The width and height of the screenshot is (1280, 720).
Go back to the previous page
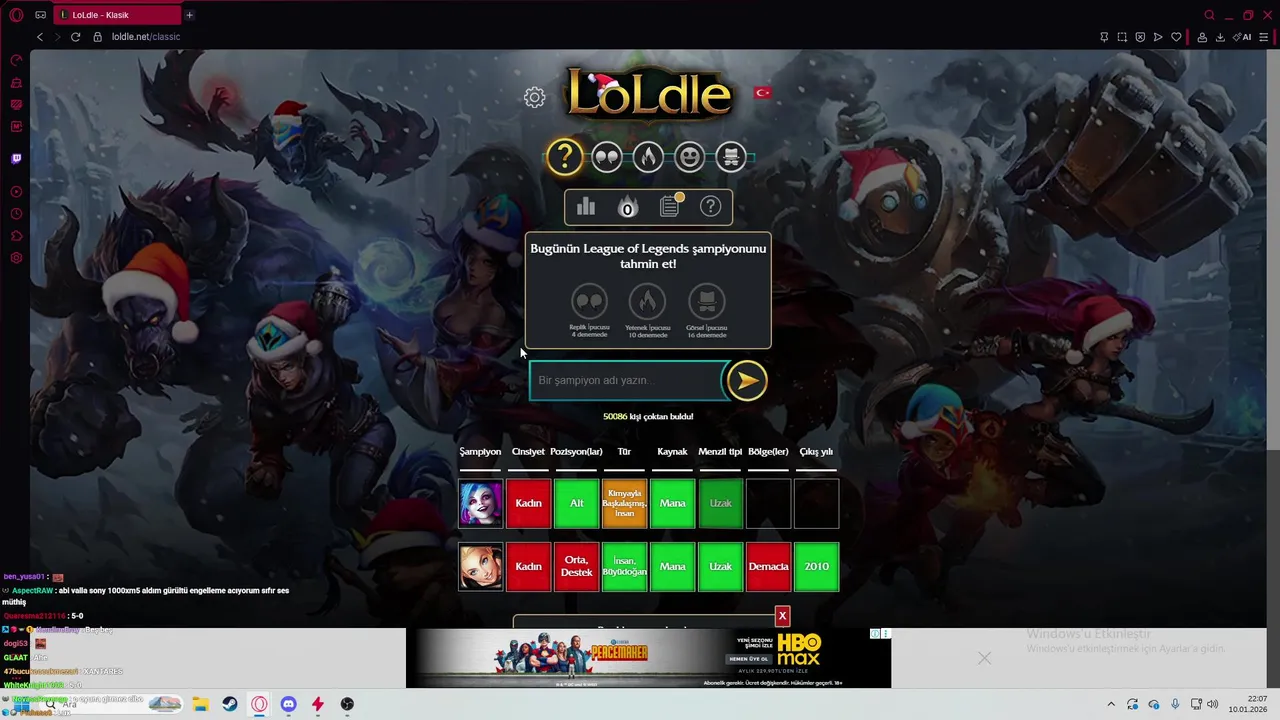pos(40,37)
